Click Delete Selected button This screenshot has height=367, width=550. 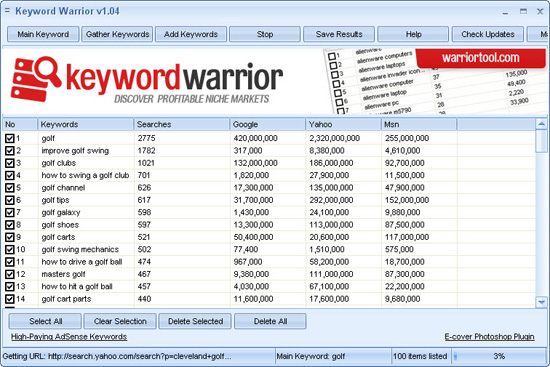(195, 321)
